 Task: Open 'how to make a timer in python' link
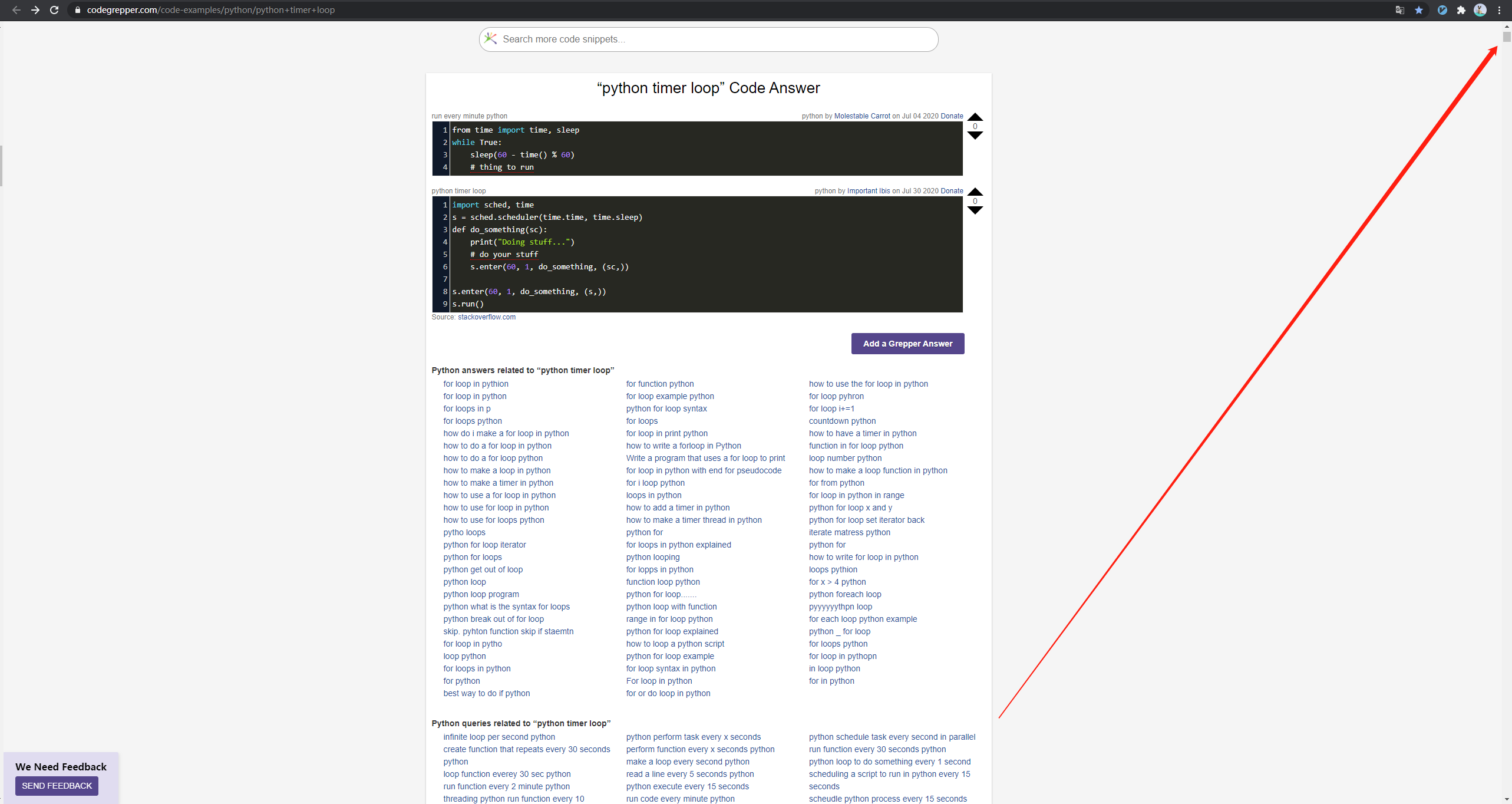499,483
